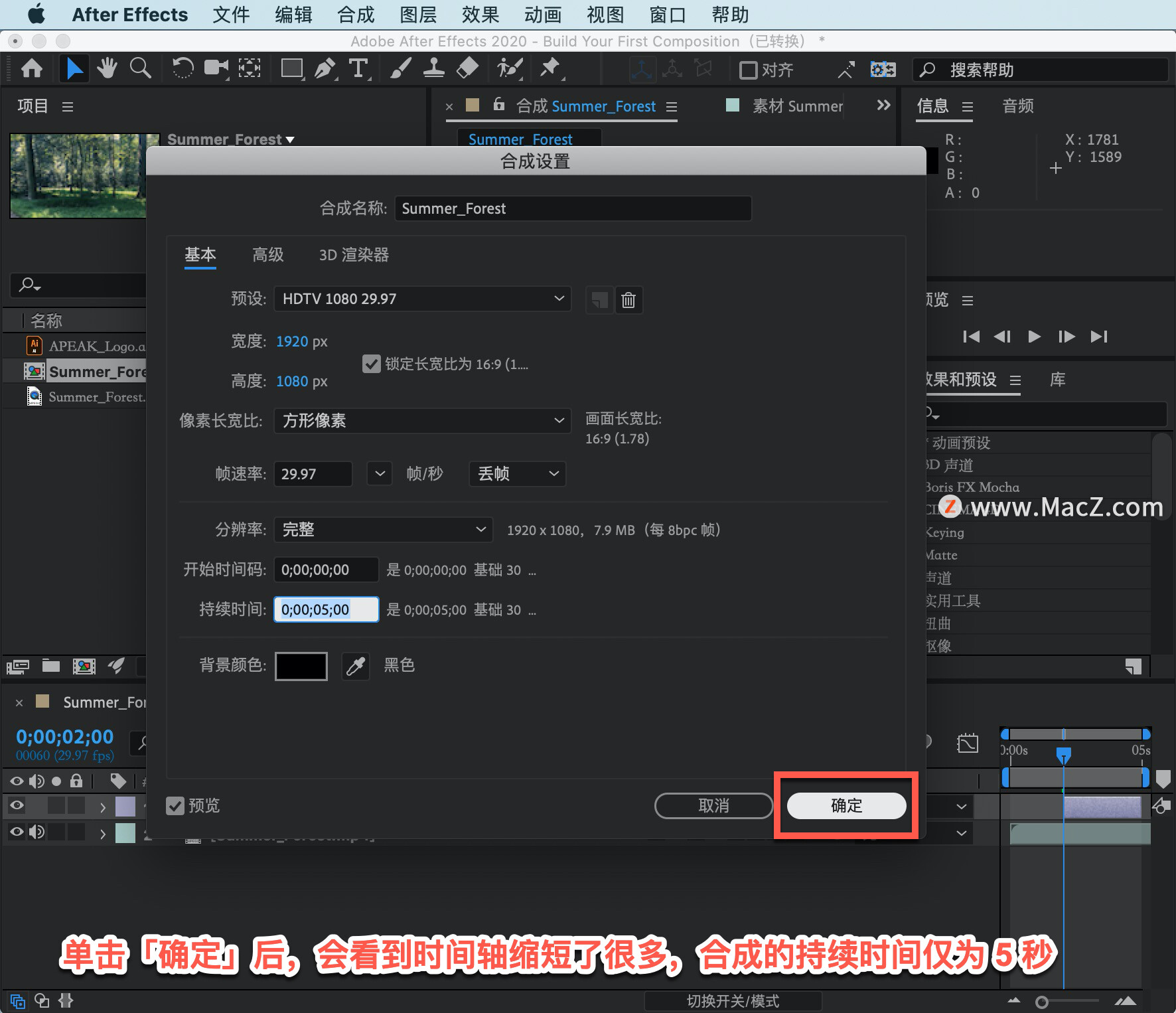This screenshot has height=1013, width=1176.
Task: Go to the previous frame
Action: tap(1002, 337)
